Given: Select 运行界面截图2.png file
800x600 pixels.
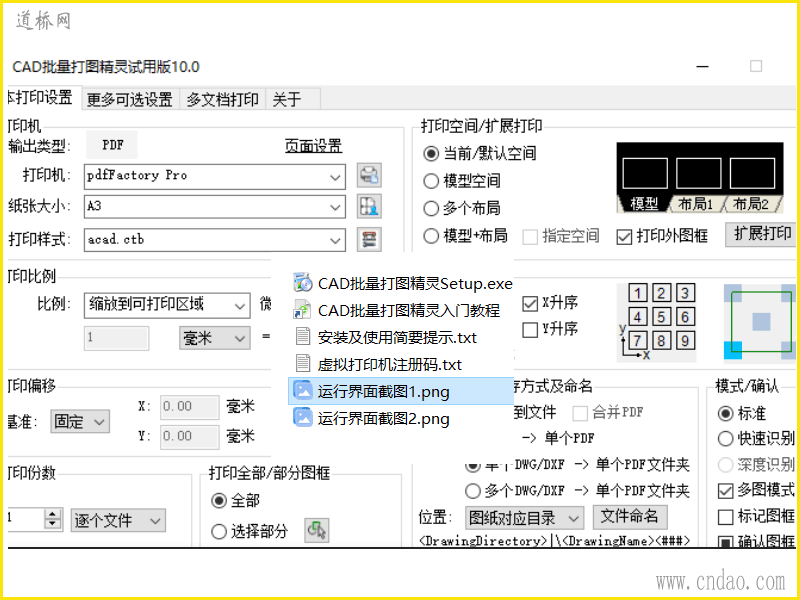Looking at the screenshot, I should click(371, 418).
